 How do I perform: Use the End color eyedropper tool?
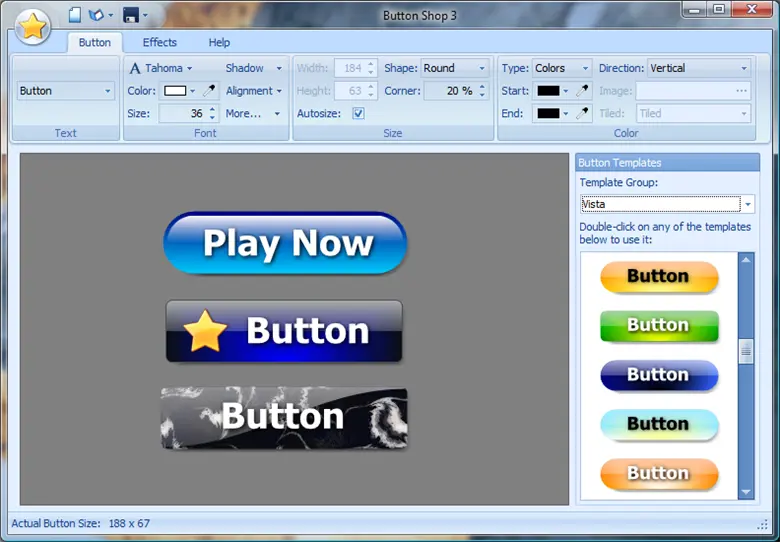pos(583,114)
